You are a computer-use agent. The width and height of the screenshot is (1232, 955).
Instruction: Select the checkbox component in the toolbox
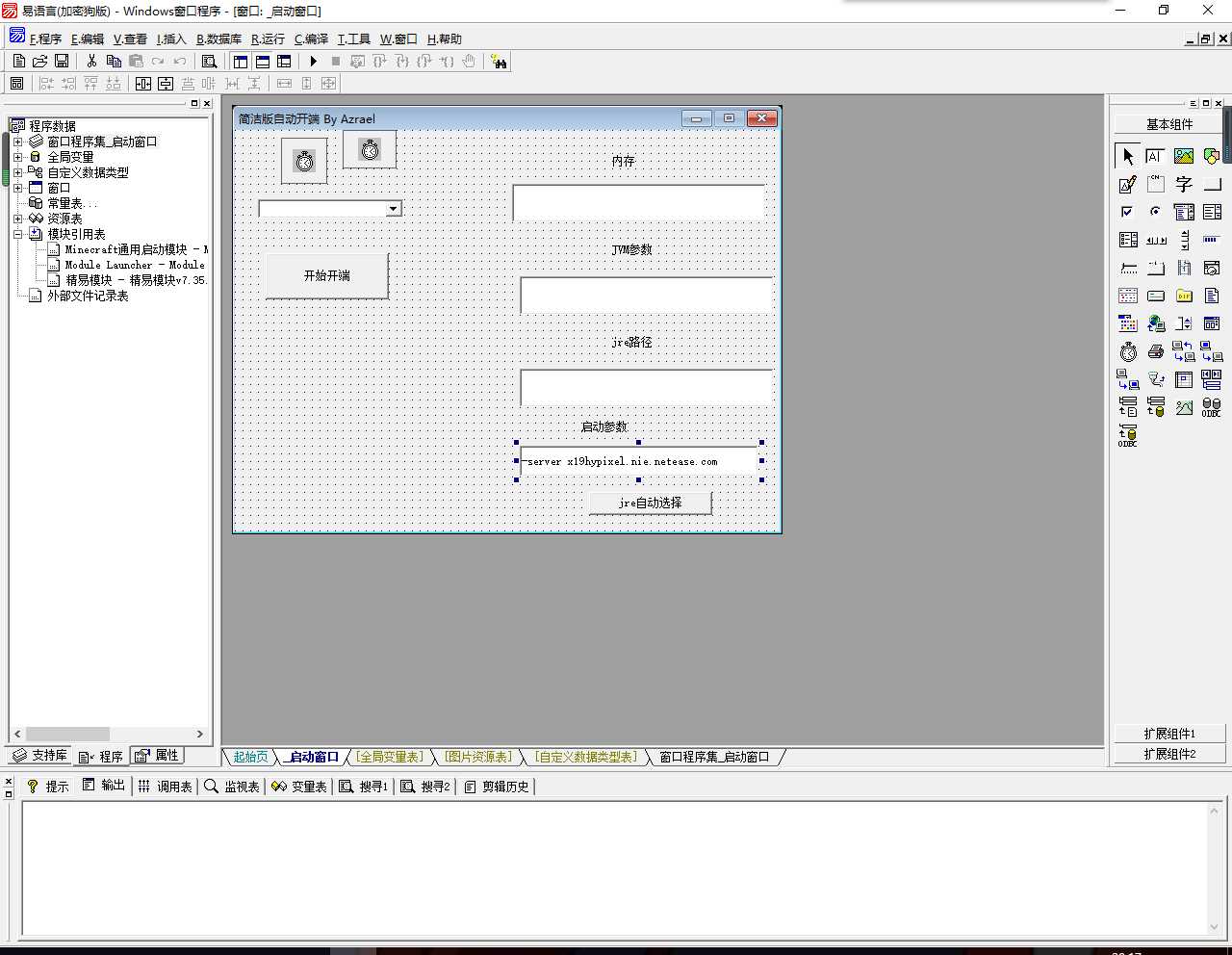coord(1128,212)
